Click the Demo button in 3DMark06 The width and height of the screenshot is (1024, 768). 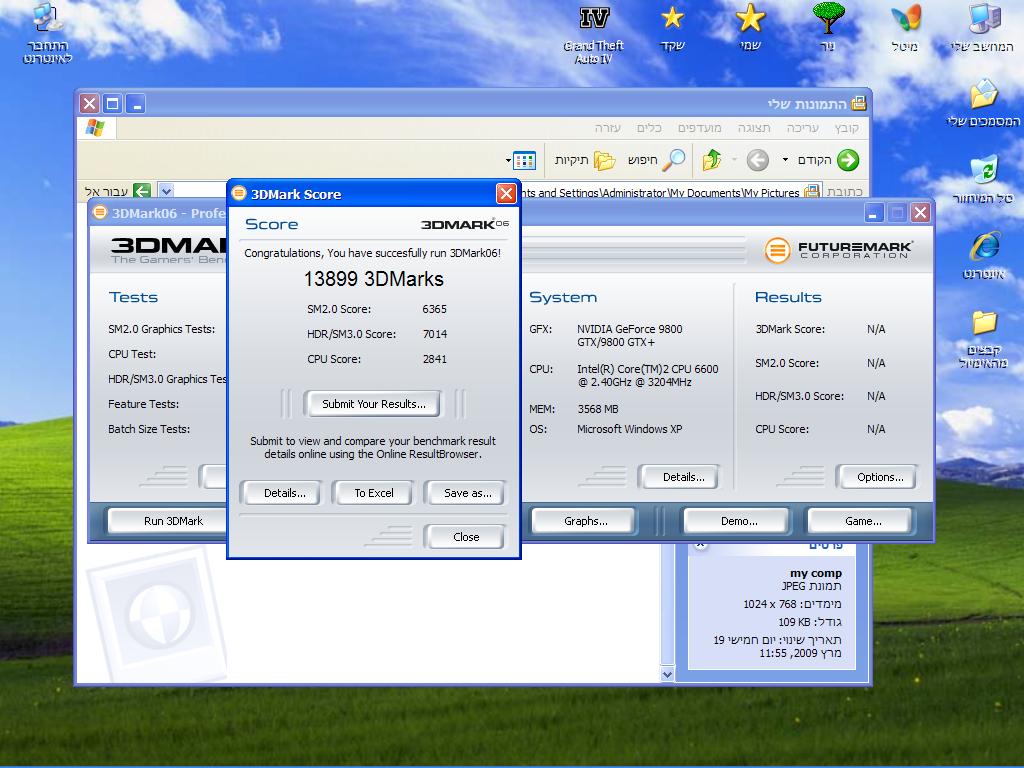[x=739, y=520]
